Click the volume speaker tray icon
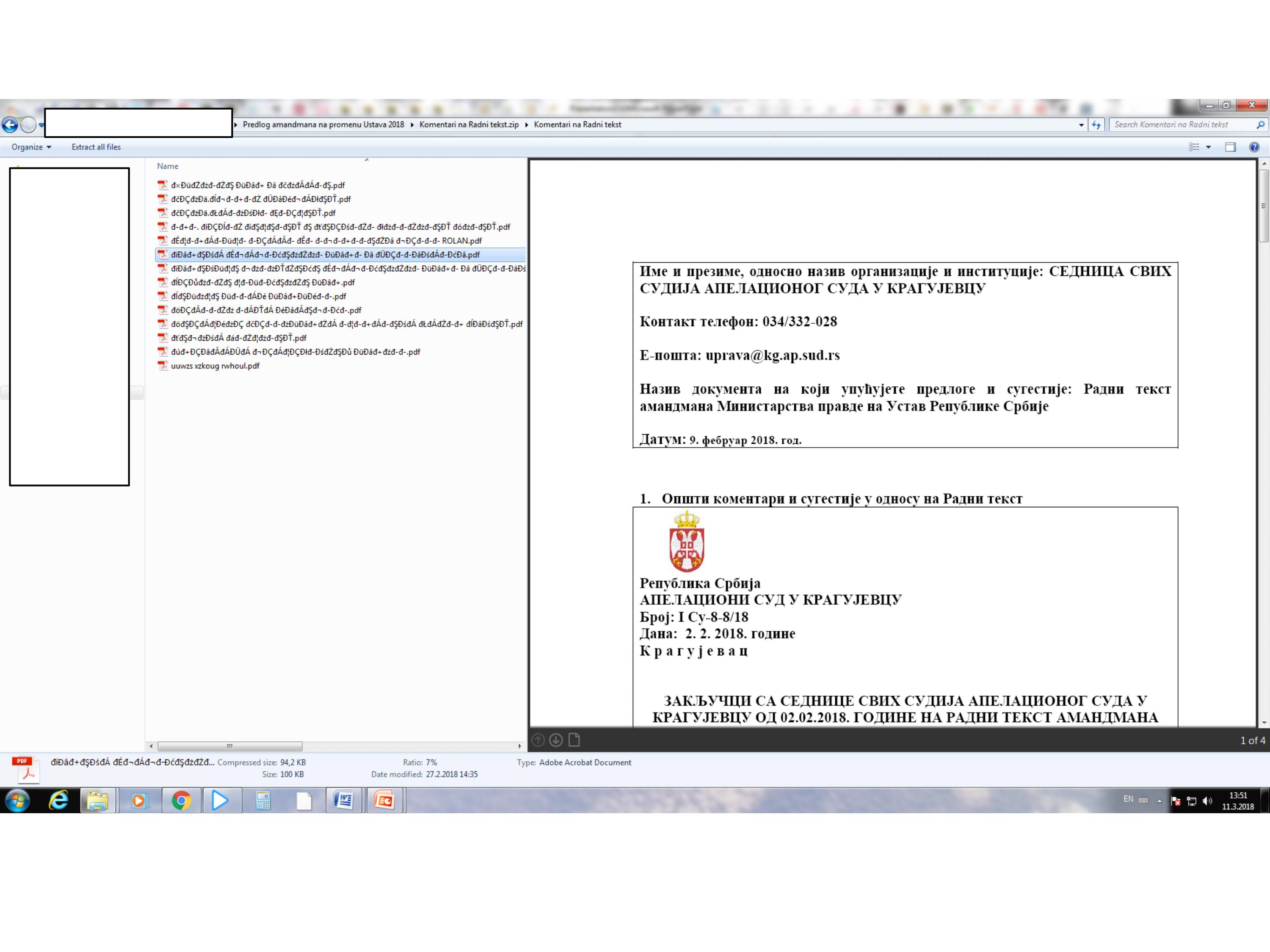1270x952 pixels. coord(1207,801)
